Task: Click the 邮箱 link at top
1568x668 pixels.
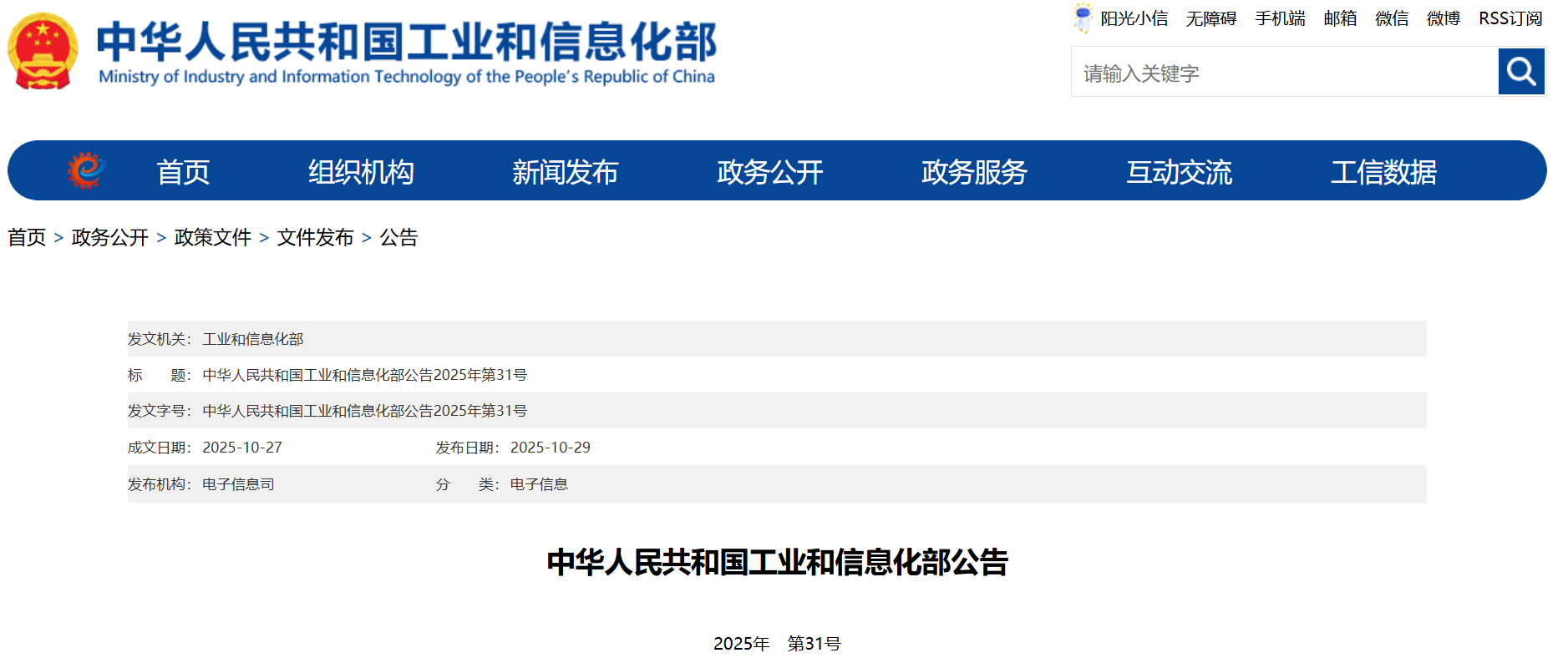Action: coord(1340,18)
